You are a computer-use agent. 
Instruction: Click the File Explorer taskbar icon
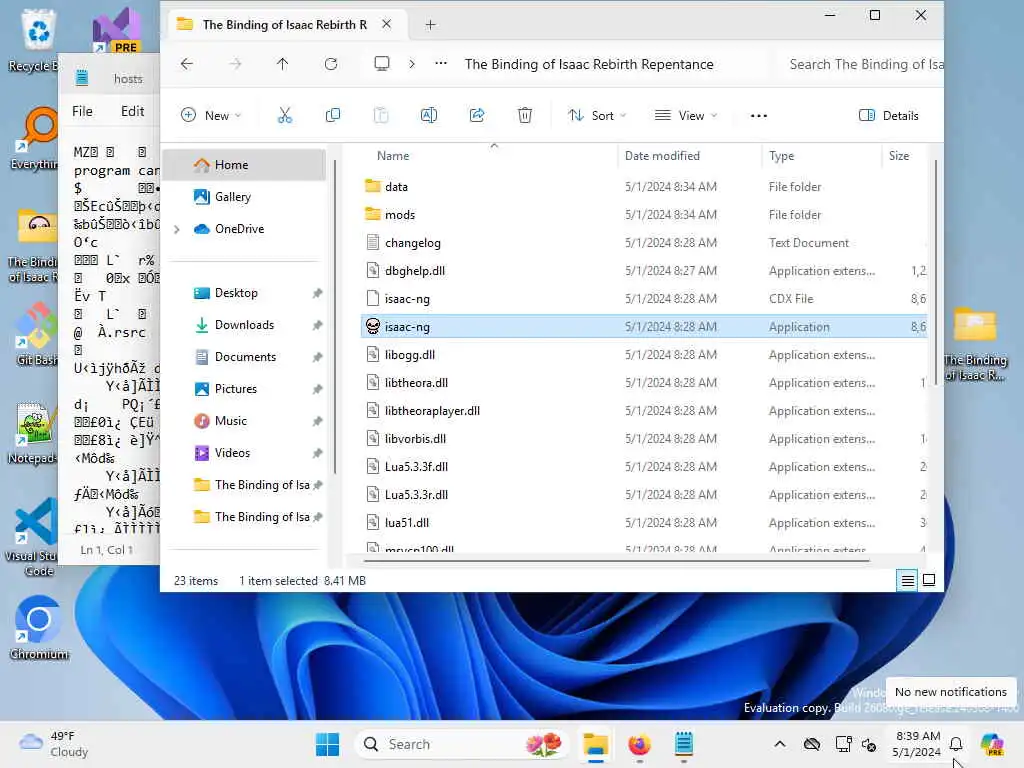coord(596,744)
